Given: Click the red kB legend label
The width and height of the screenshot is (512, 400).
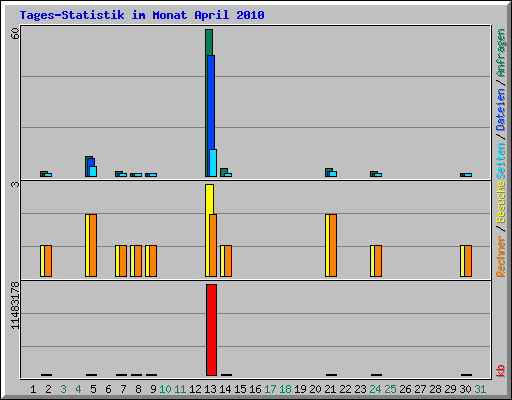Looking at the screenshot, I should tap(500, 370).
